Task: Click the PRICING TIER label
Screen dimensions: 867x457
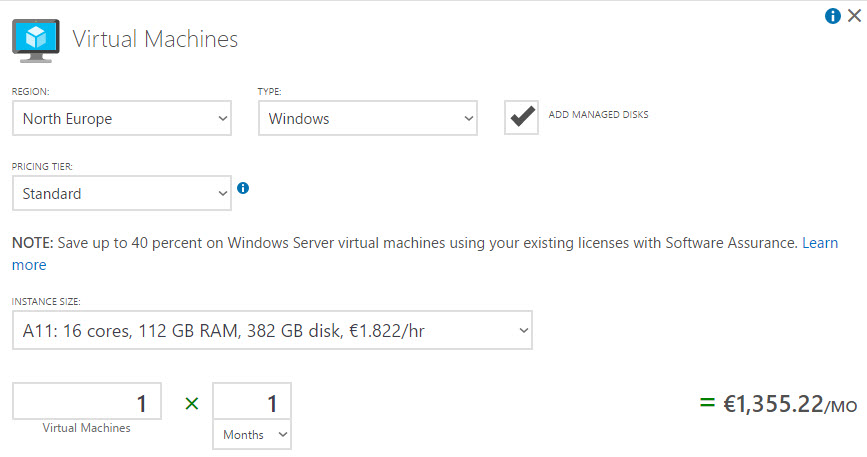Action: [42, 166]
